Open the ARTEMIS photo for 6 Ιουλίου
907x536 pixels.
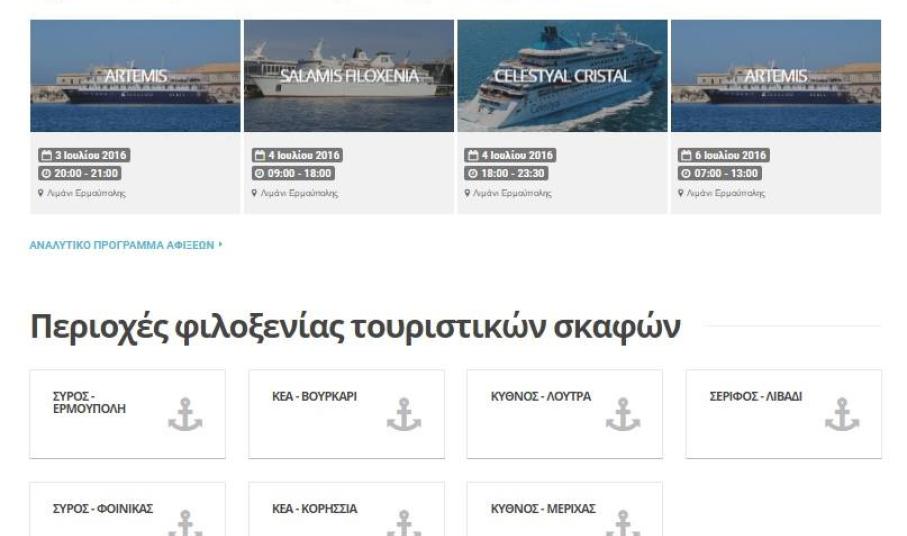click(x=776, y=76)
